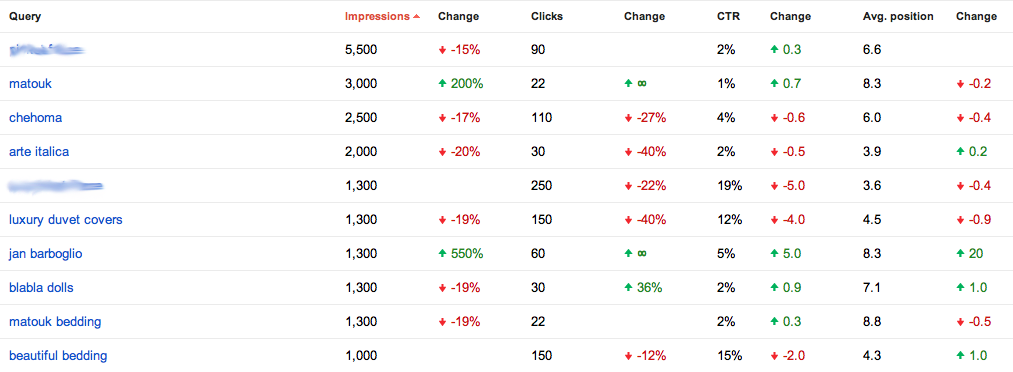Click green arrow beside 36% clicks change
Image resolution: width=1013 pixels, height=372 pixels.
[x=628, y=288]
